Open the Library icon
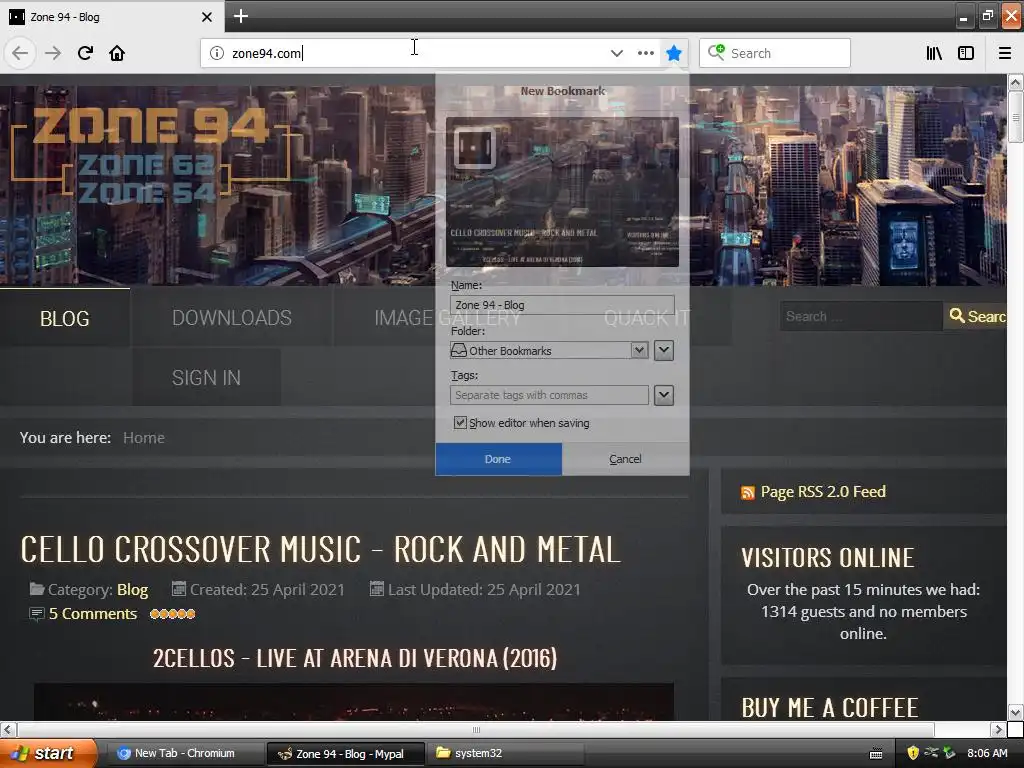 (935, 53)
